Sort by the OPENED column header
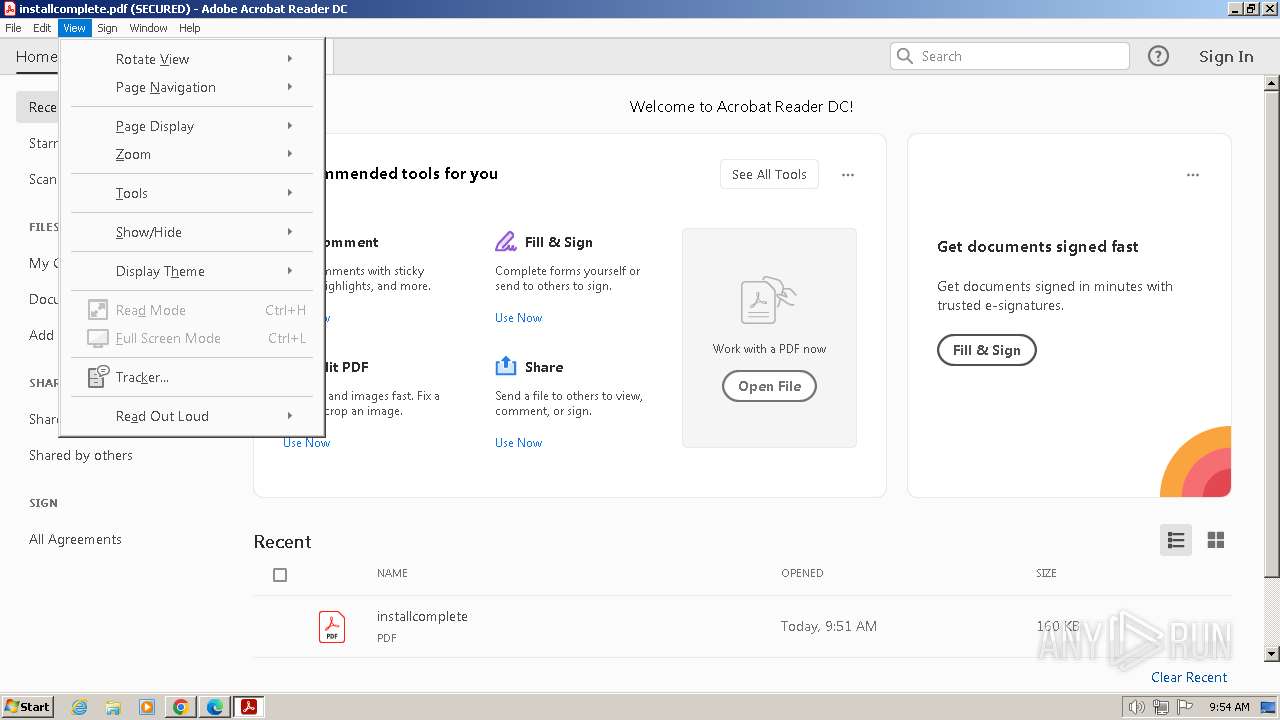The image size is (1280, 720). click(x=802, y=573)
